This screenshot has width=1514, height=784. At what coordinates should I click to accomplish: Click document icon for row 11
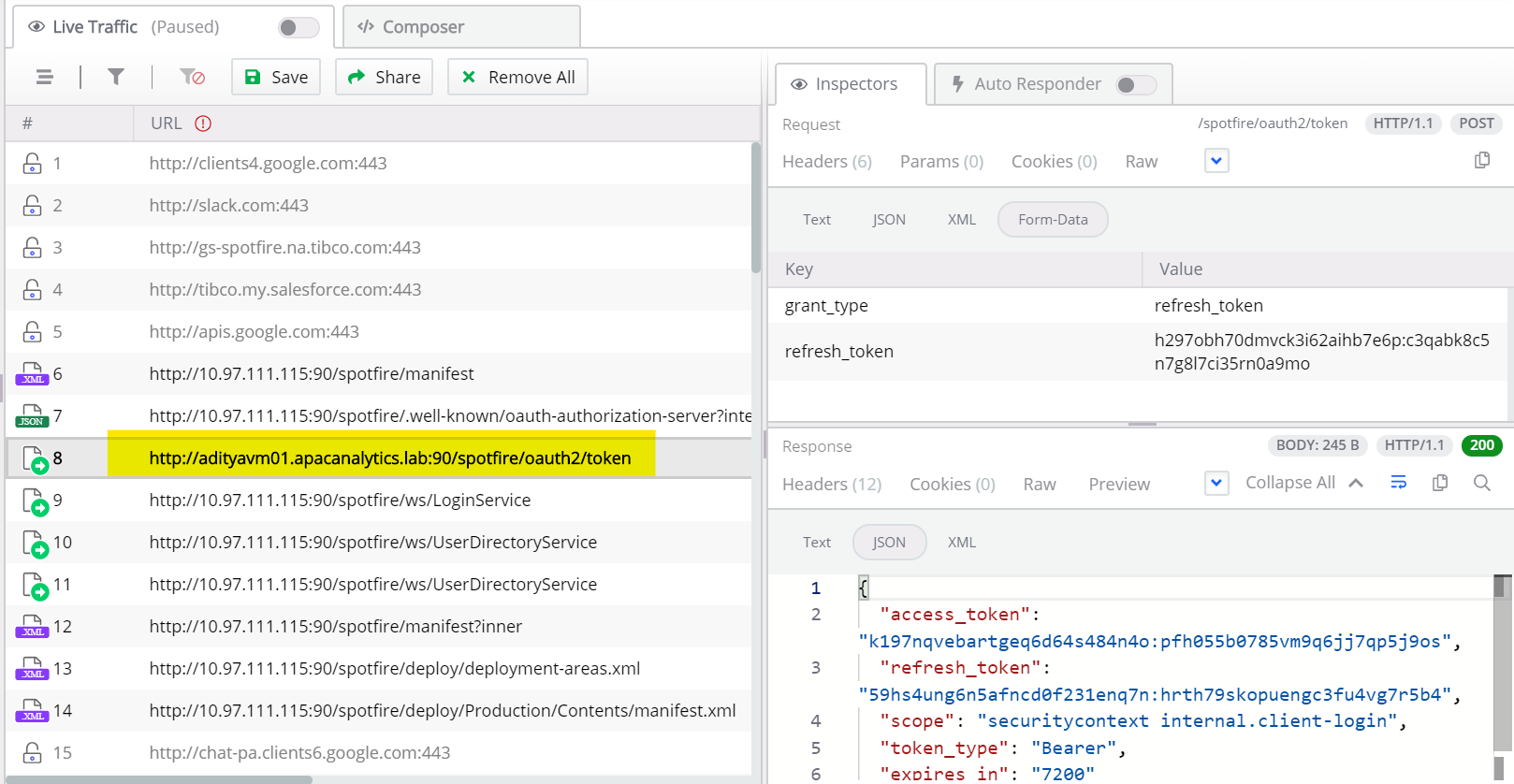tap(35, 587)
